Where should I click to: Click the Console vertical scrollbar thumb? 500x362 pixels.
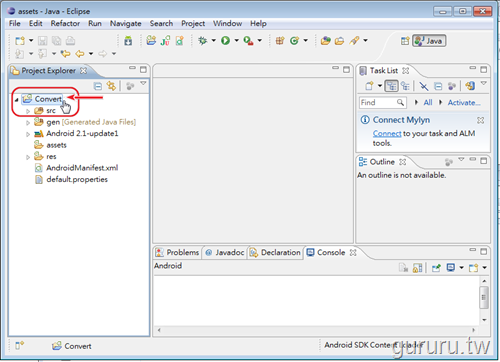pos(484,297)
